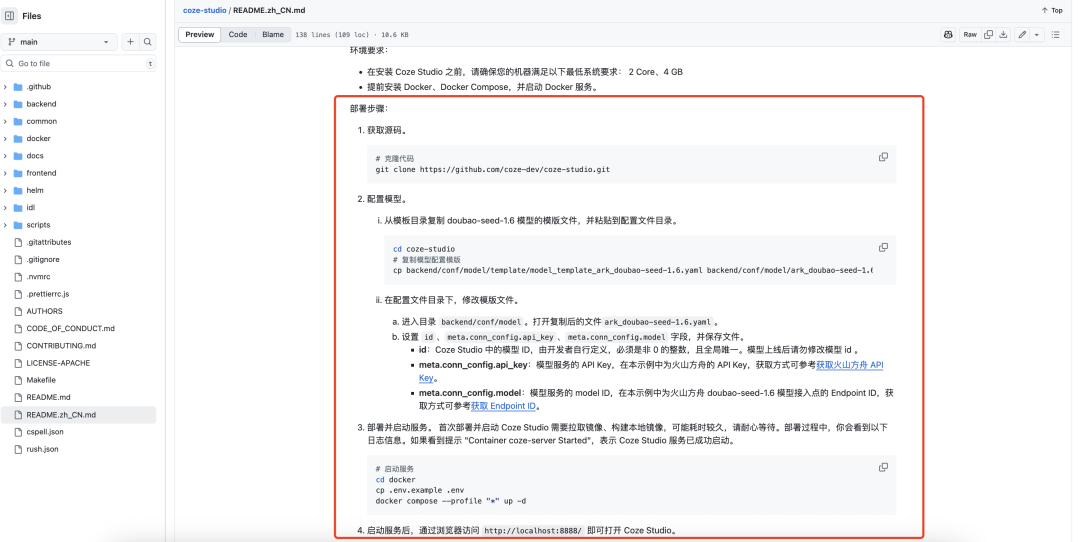The image size is (1080, 542).
Task: Click the ark_doubao-seed-1.6.yaml inline code text
Action: point(658,322)
